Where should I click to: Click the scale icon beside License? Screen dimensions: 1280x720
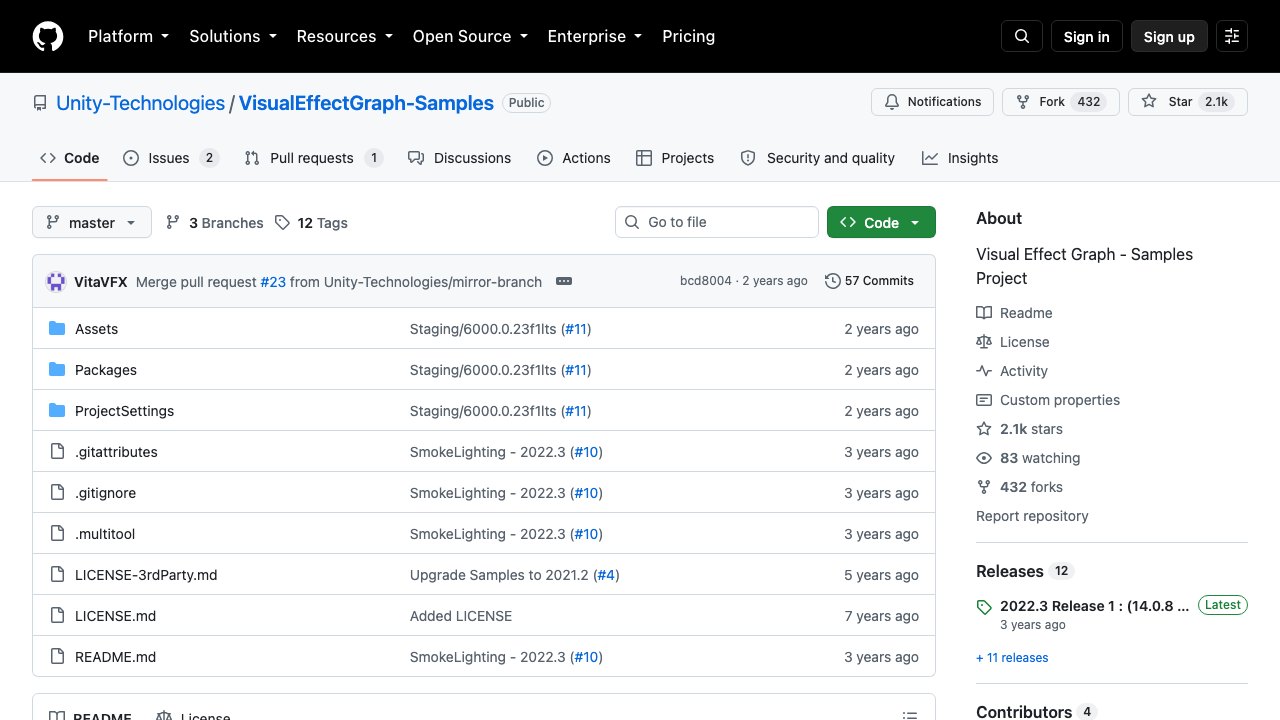984,342
